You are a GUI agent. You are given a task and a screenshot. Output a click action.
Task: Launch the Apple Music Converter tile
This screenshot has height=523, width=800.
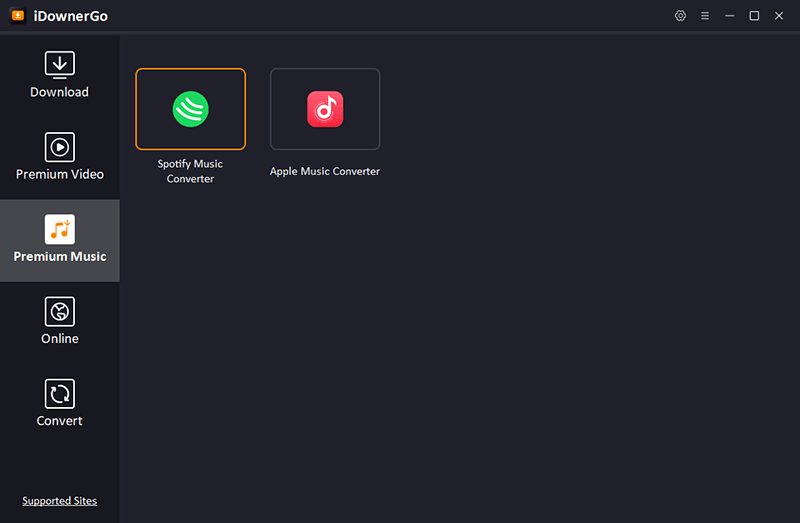pos(325,109)
